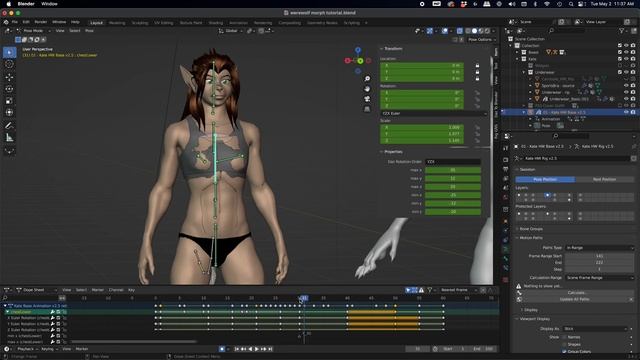This screenshot has width=640, height=360.
Task: Toggle lock on Location X
Action: (477, 65)
